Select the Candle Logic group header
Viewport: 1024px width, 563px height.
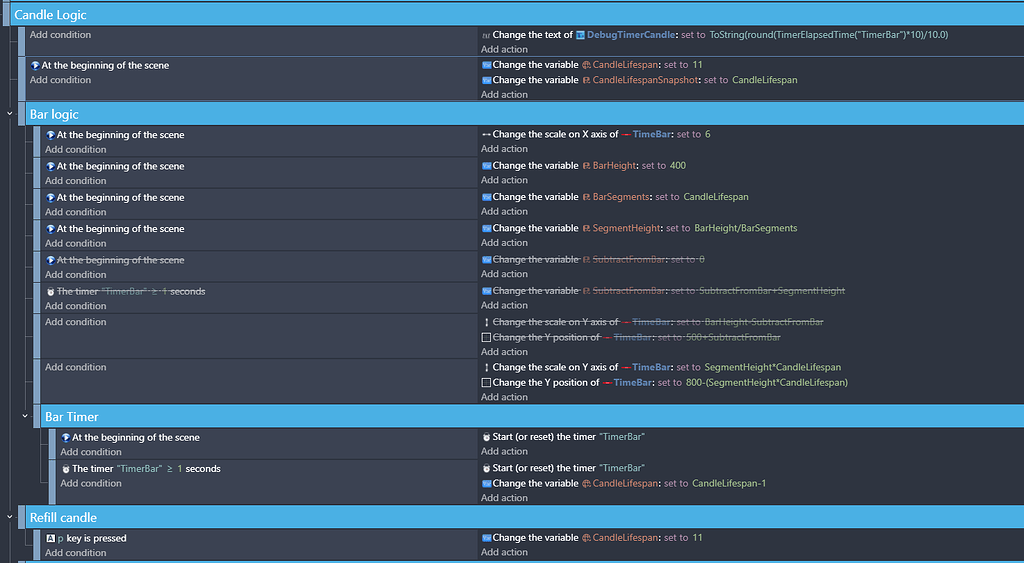(50, 15)
